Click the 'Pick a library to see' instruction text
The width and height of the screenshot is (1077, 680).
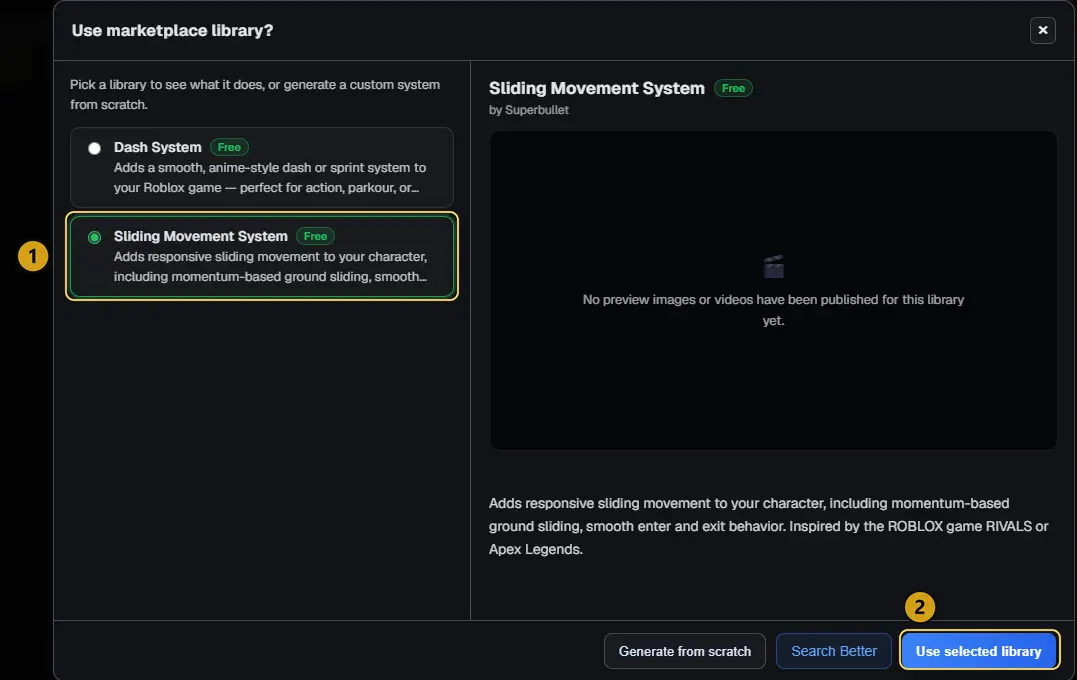[255, 95]
